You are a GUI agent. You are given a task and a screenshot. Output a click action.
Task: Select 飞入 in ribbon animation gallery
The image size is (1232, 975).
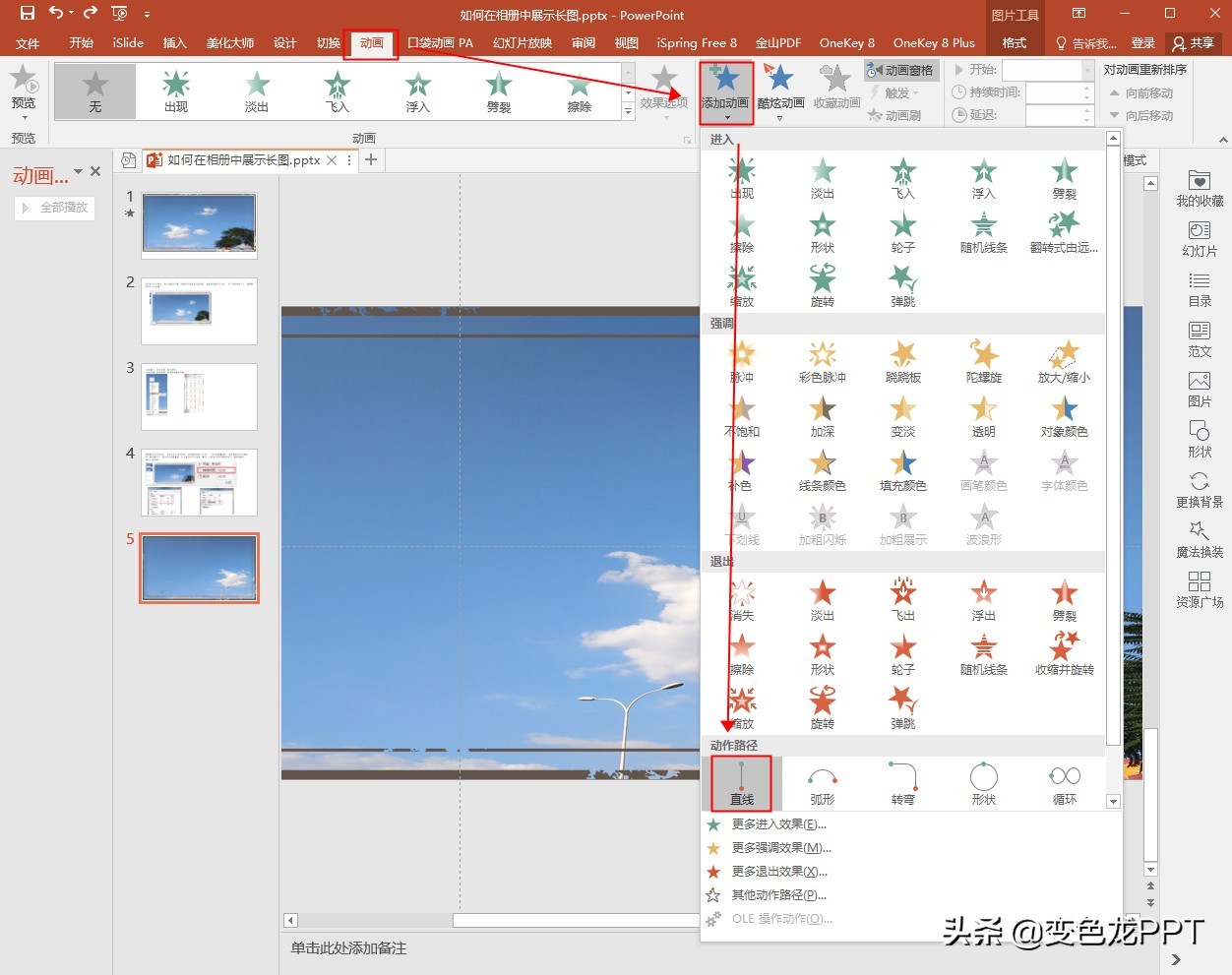point(338,91)
